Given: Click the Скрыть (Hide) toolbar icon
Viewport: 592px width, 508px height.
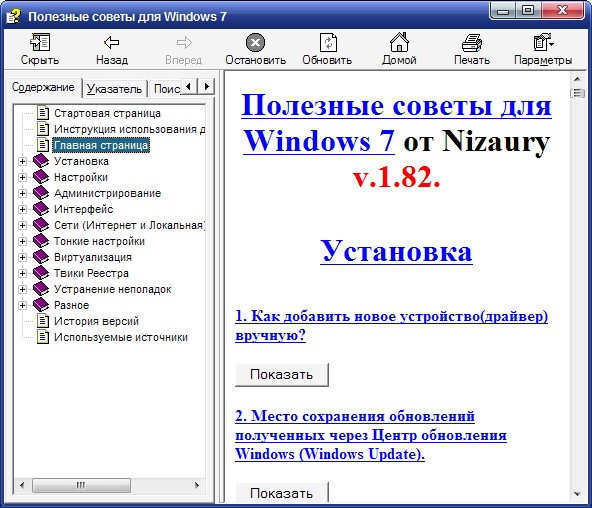Looking at the screenshot, I should tap(40, 42).
